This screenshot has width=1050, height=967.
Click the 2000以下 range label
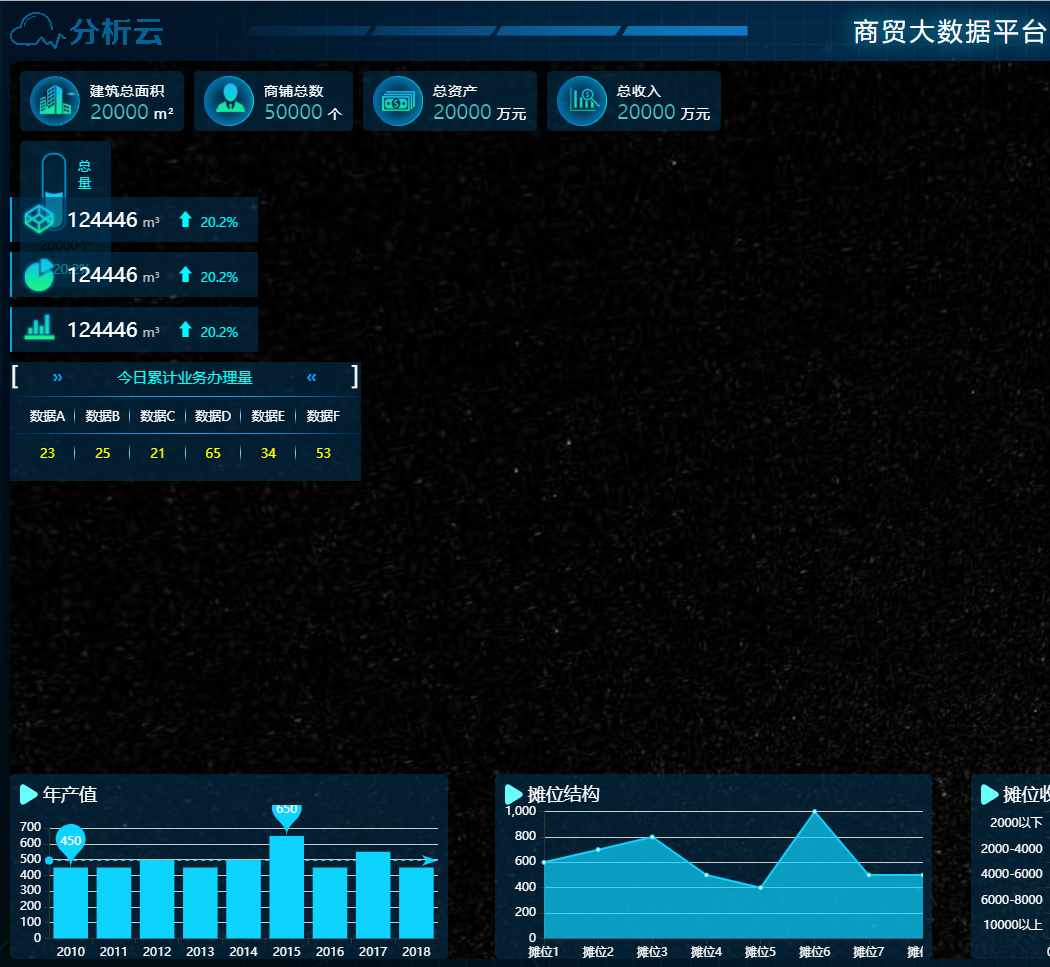click(x=1017, y=823)
